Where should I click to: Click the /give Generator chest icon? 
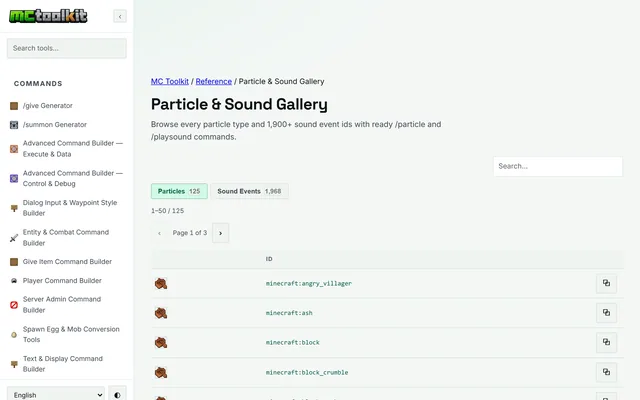point(14,106)
